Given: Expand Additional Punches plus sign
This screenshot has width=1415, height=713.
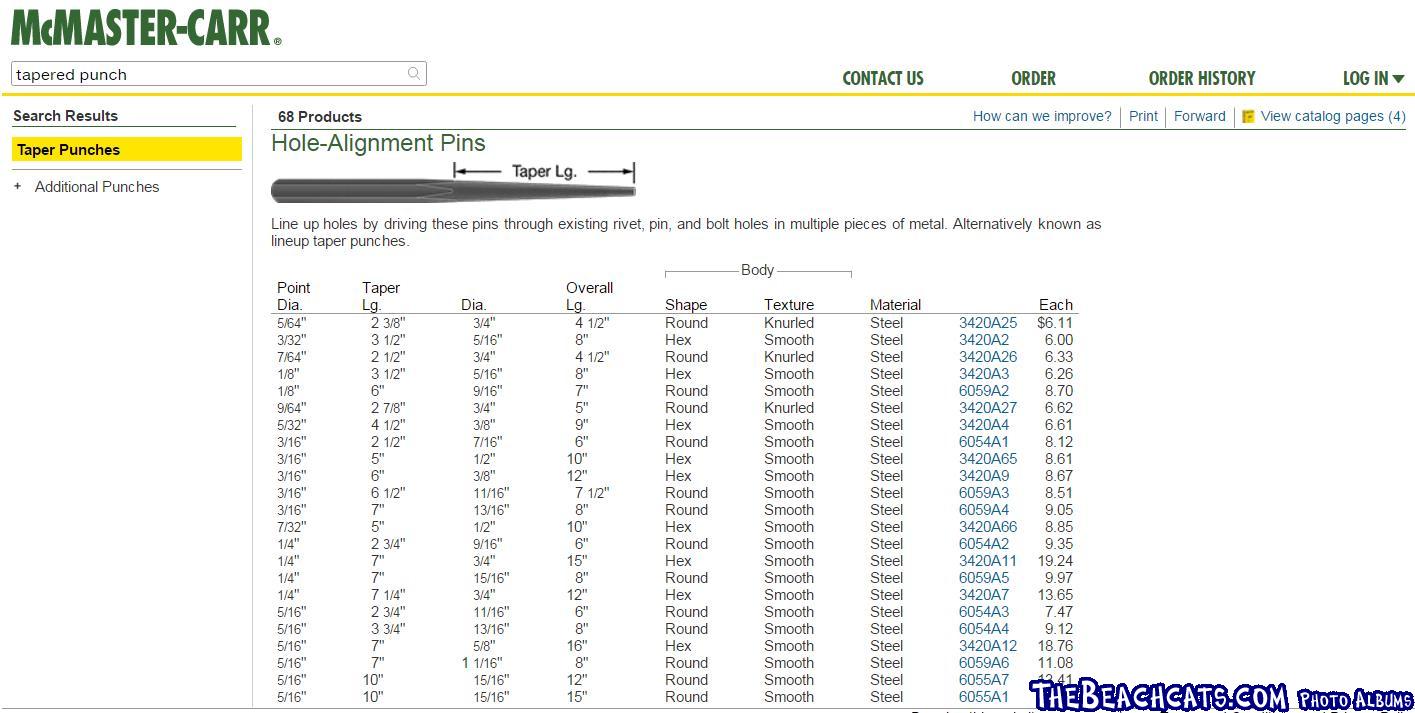Looking at the screenshot, I should (x=17, y=186).
